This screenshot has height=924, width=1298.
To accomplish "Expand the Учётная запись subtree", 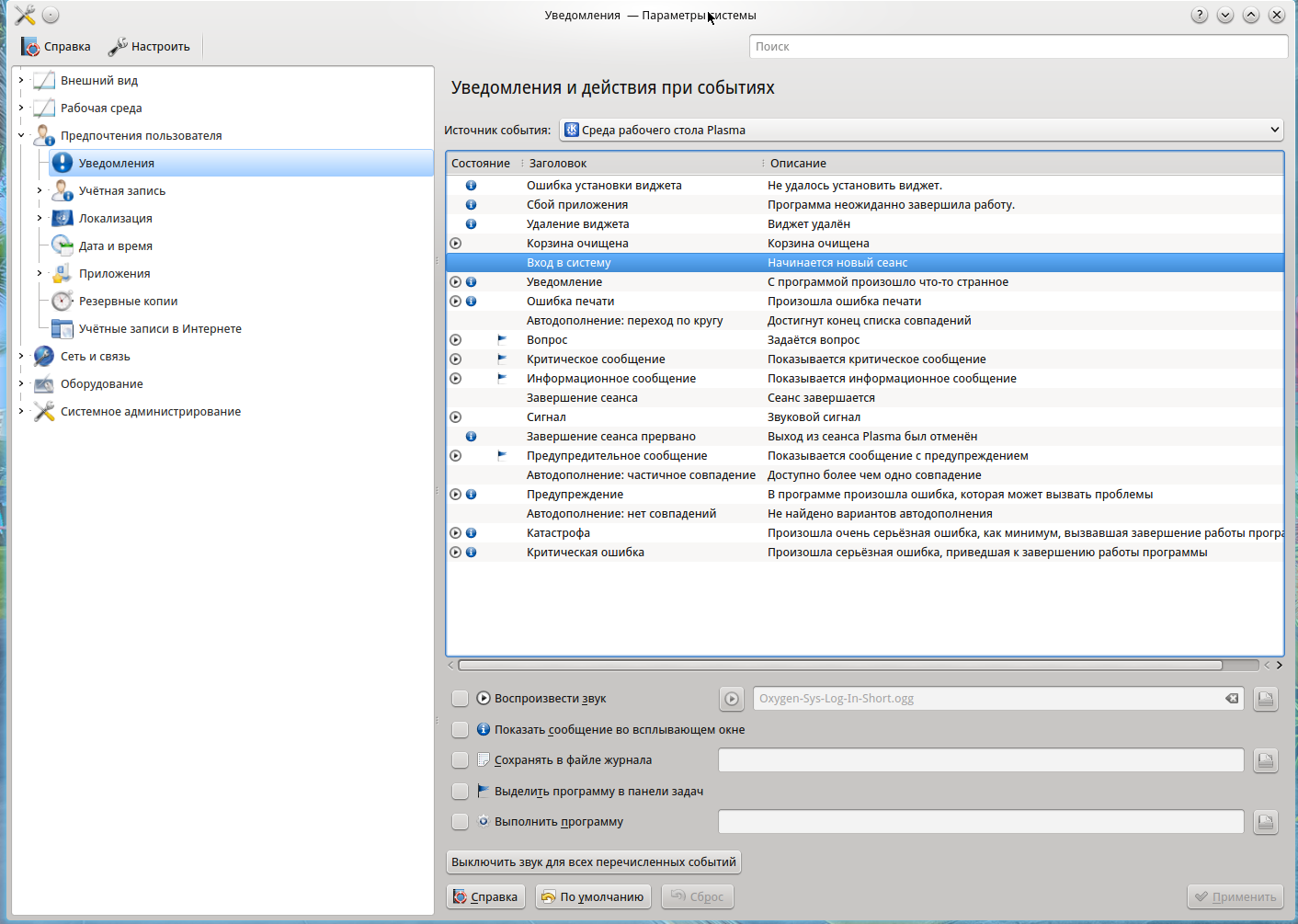I will pos(40,191).
